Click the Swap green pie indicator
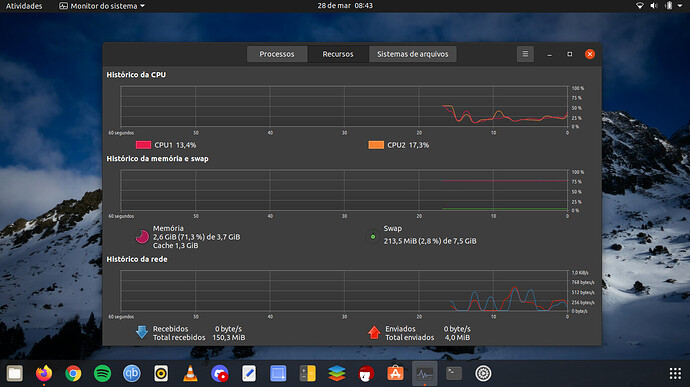Viewport: 690px width, 387px height. (x=373, y=236)
